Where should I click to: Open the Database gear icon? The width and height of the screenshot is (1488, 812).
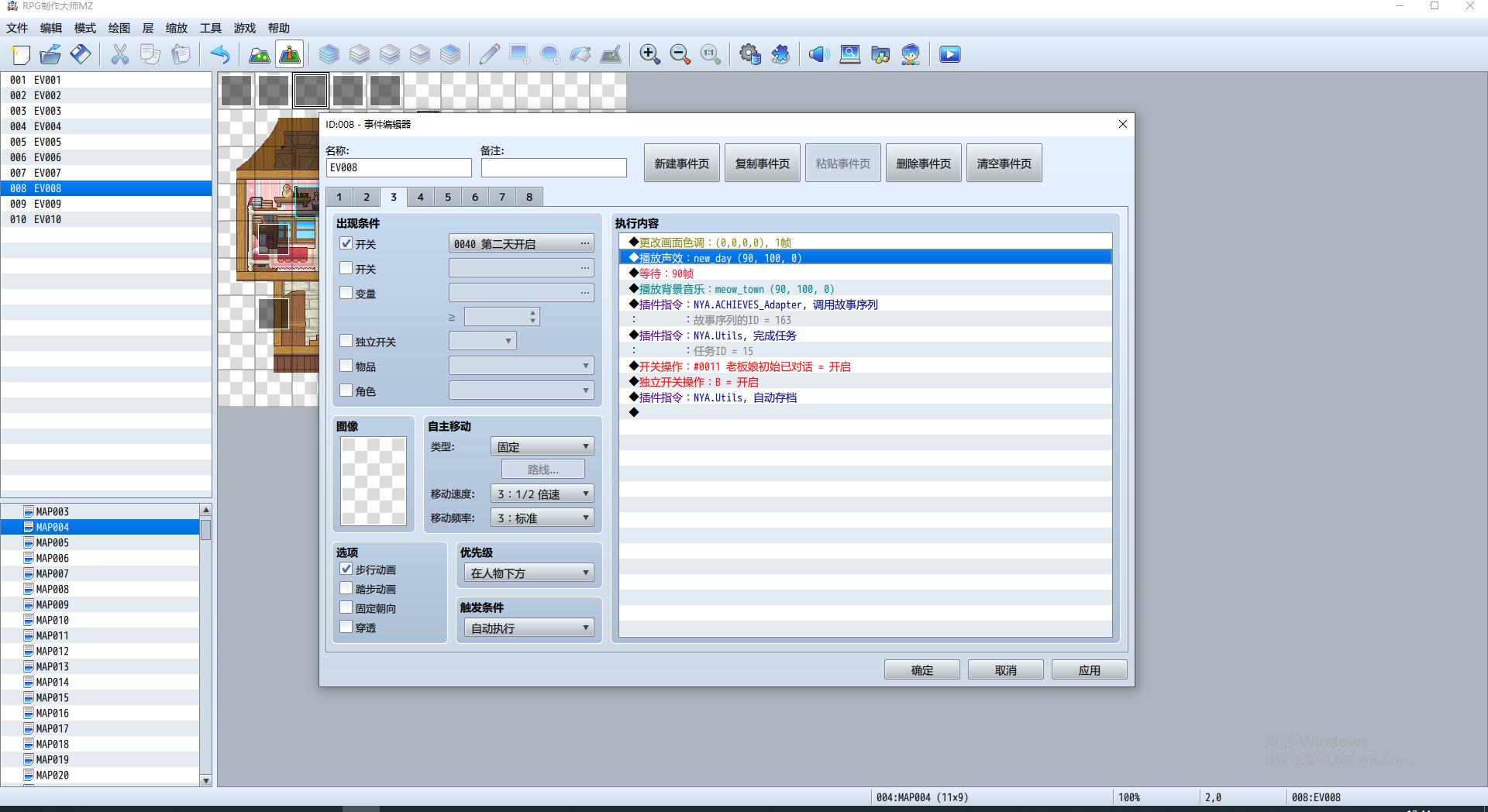tap(749, 54)
